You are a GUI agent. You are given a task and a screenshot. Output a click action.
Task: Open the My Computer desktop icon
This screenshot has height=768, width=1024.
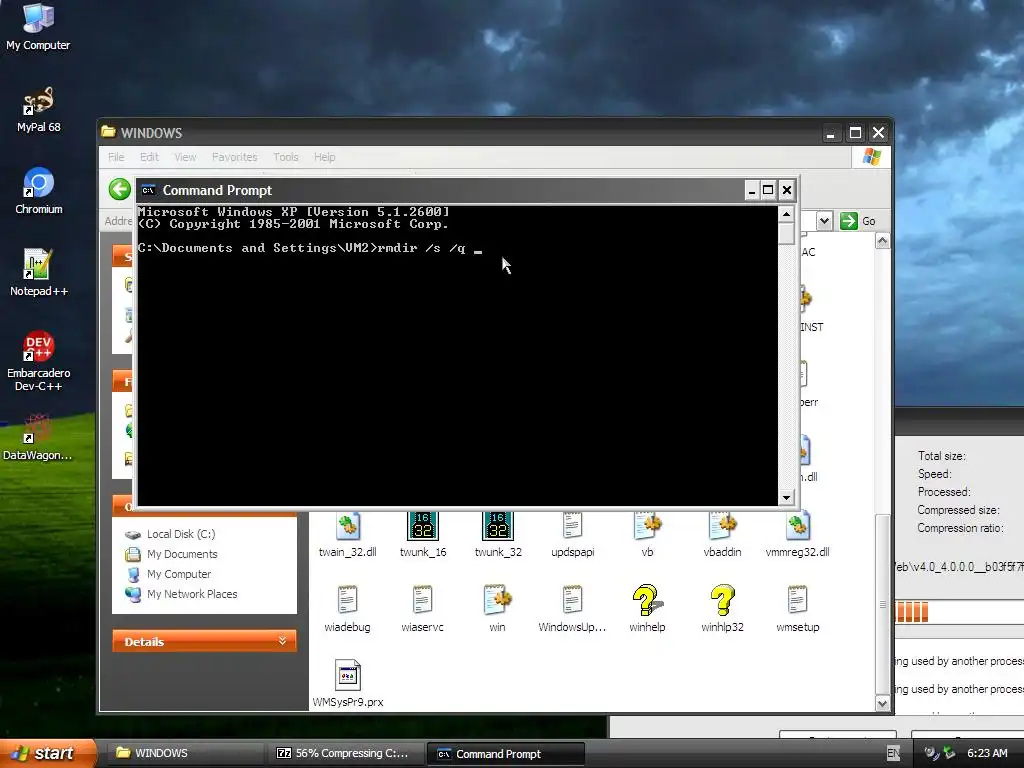point(38,26)
